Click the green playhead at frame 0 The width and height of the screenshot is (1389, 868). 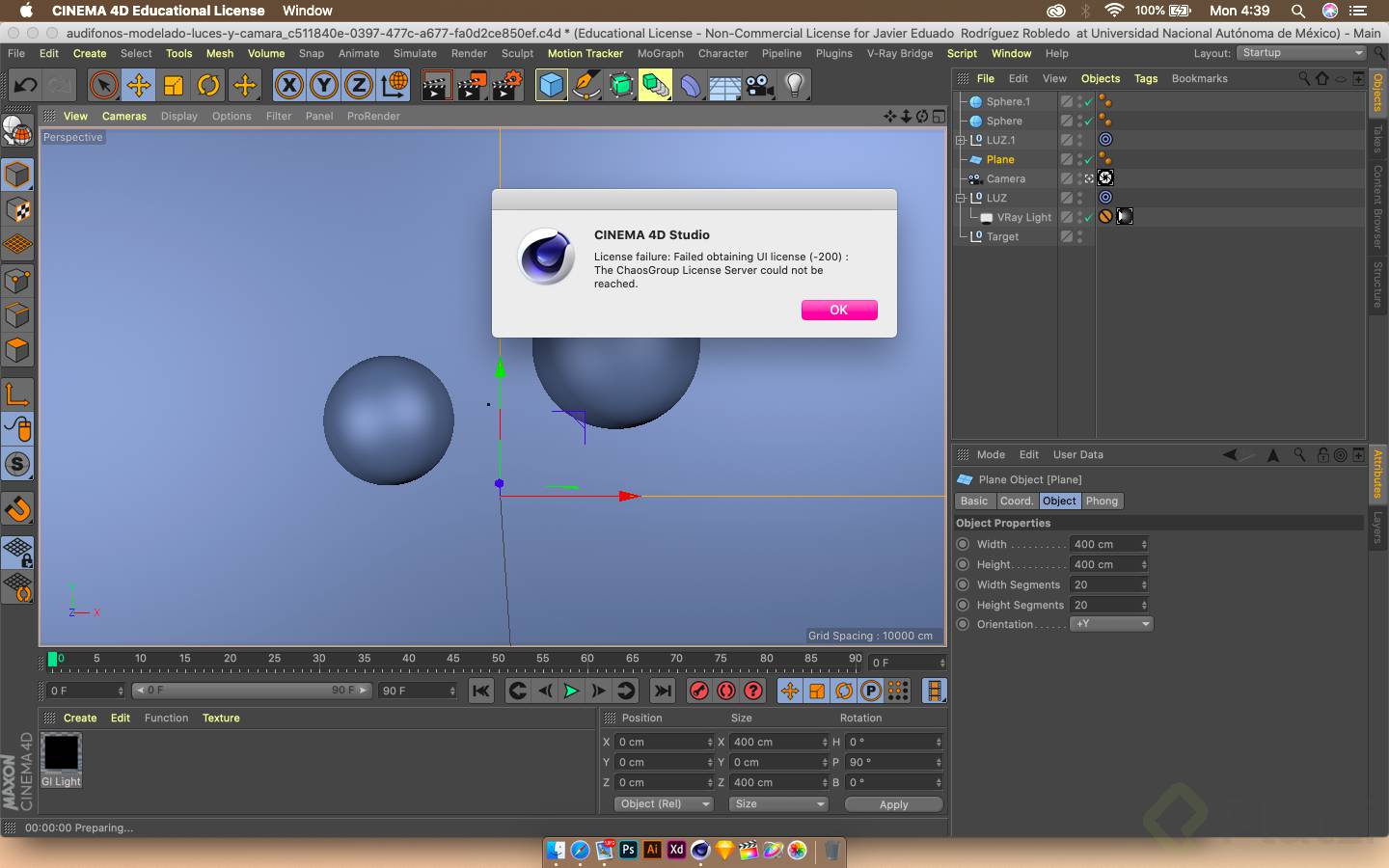(53, 660)
